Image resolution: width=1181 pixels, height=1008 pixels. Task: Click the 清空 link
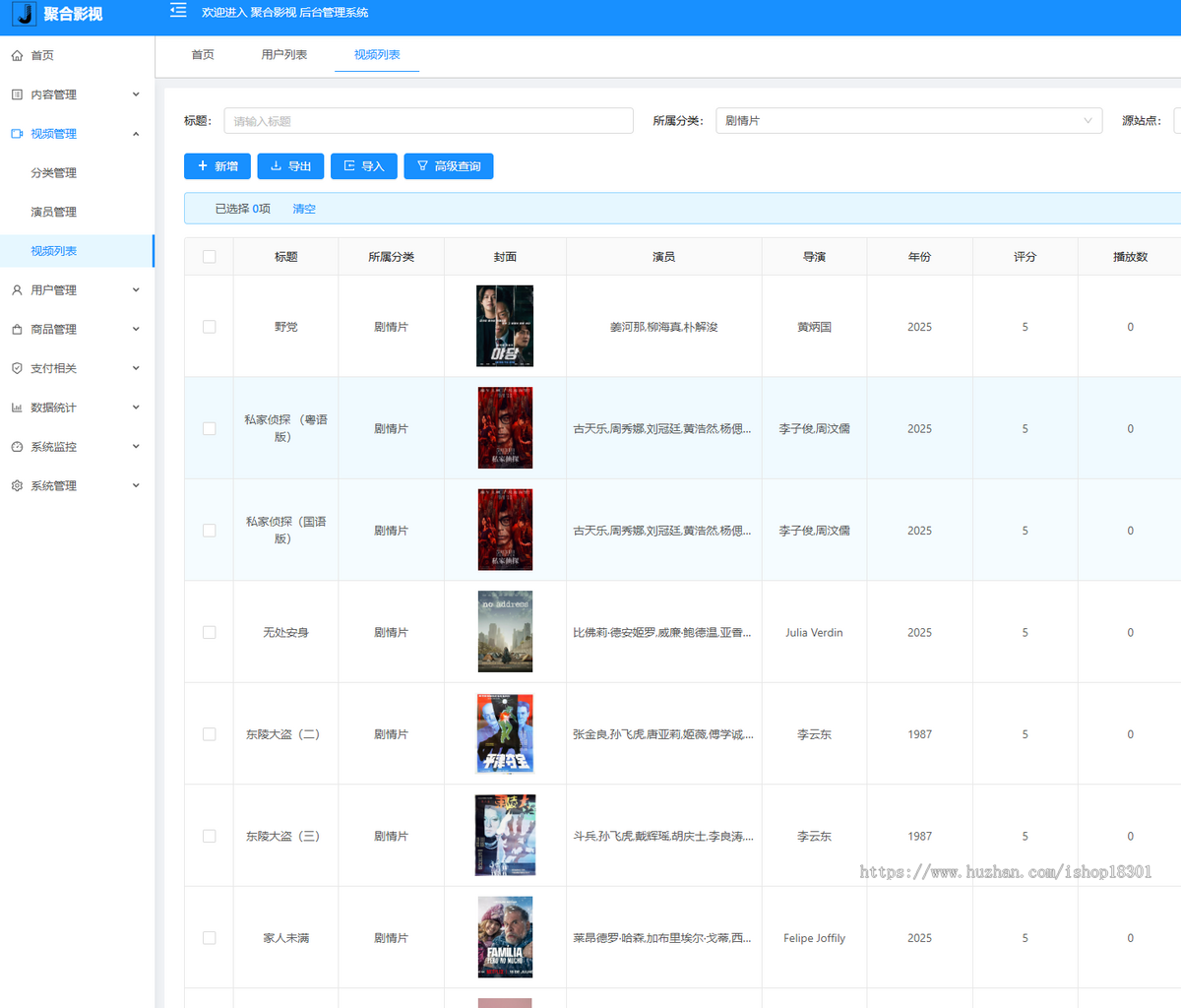point(304,209)
